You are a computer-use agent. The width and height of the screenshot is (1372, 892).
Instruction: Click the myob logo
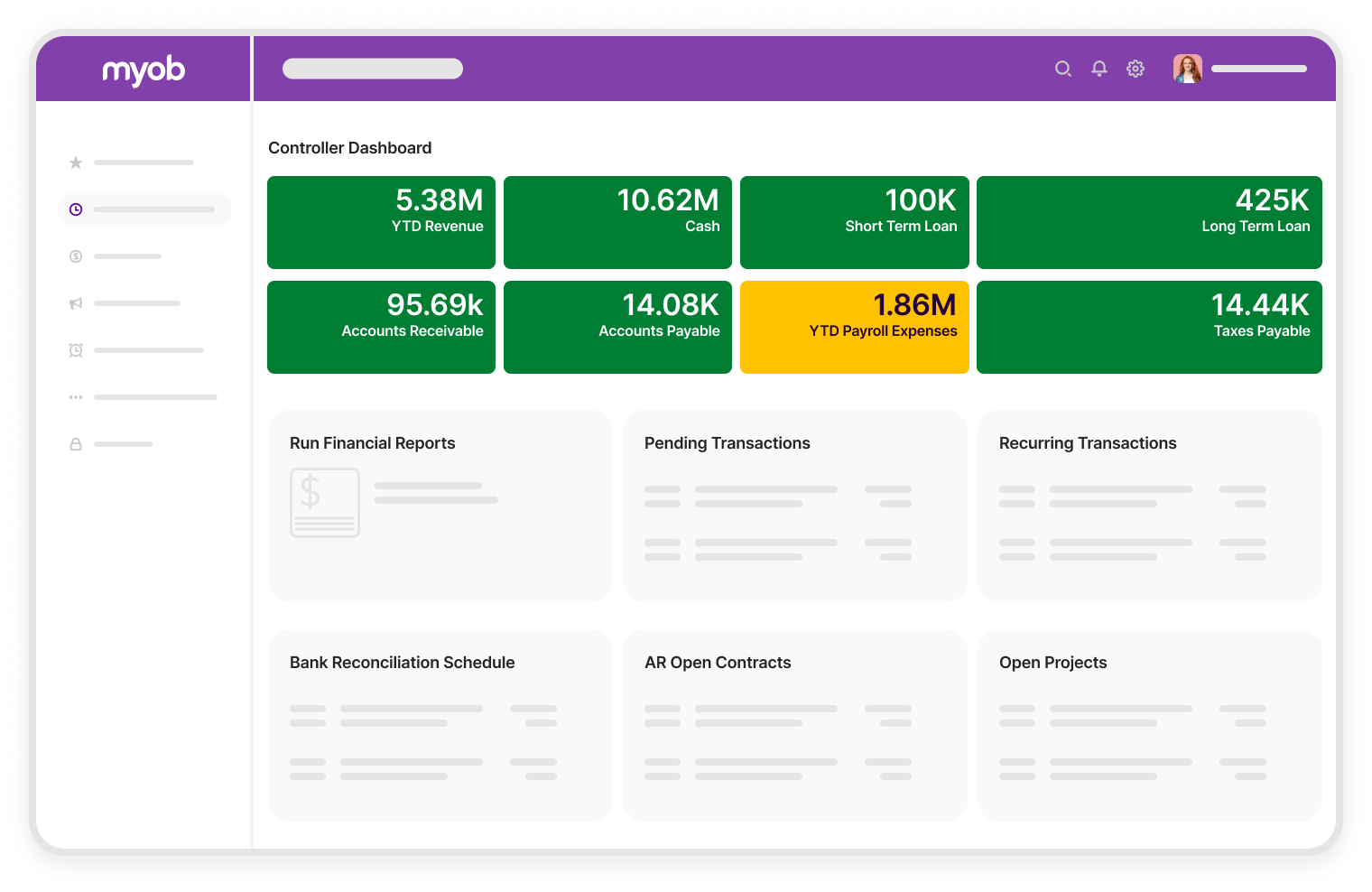(x=144, y=69)
